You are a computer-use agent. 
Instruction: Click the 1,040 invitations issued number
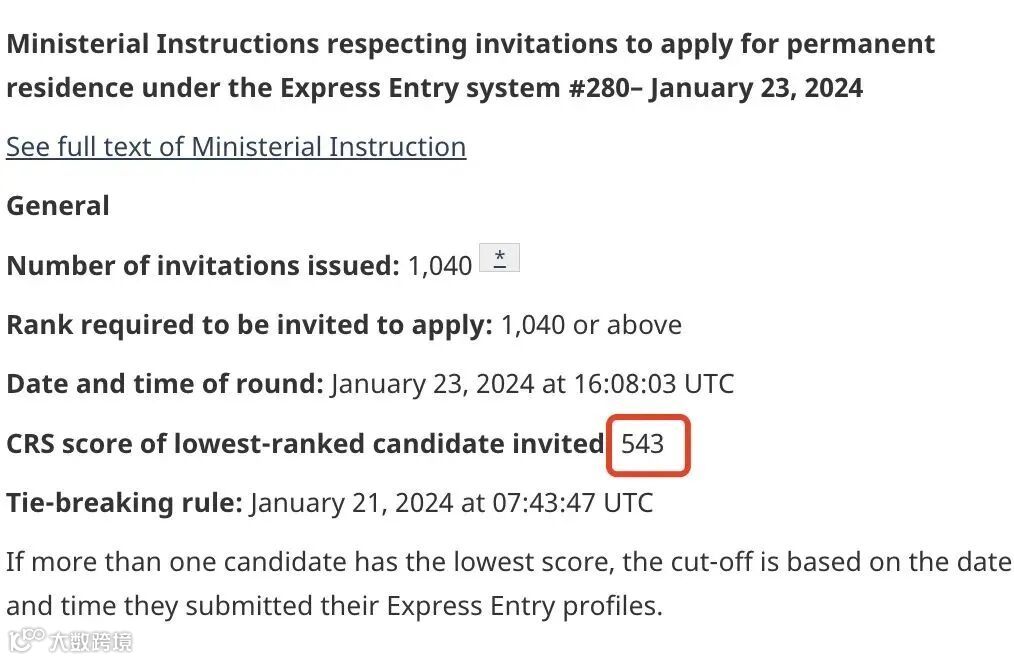pyautogui.click(x=440, y=266)
